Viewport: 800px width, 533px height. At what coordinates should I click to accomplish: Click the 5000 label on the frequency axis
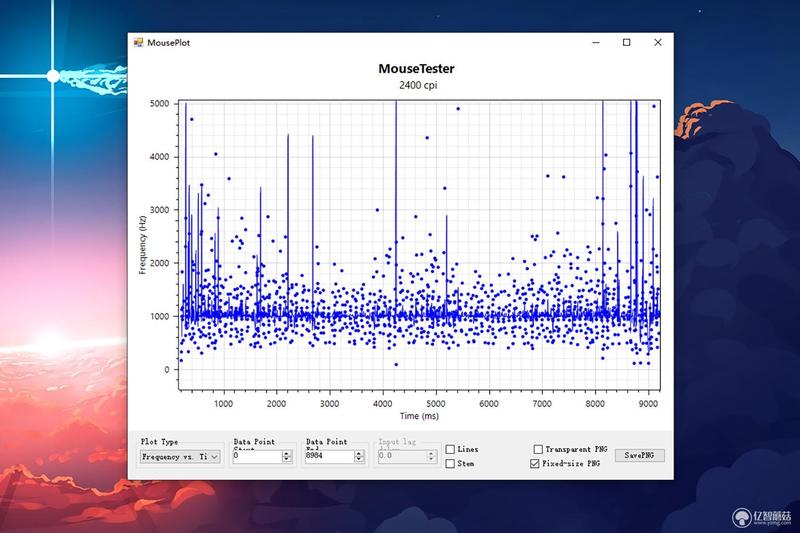pyautogui.click(x=159, y=104)
